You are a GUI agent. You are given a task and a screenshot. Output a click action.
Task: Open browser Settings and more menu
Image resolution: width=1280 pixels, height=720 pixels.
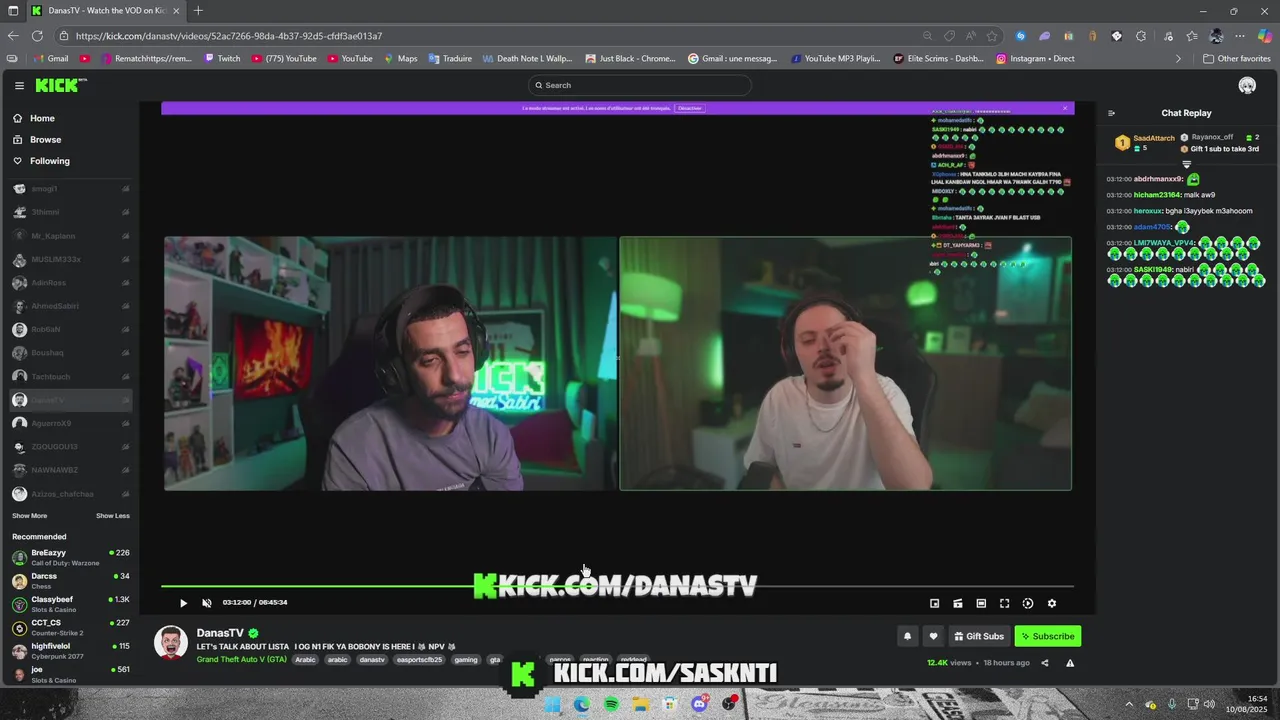pyautogui.click(x=1240, y=36)
